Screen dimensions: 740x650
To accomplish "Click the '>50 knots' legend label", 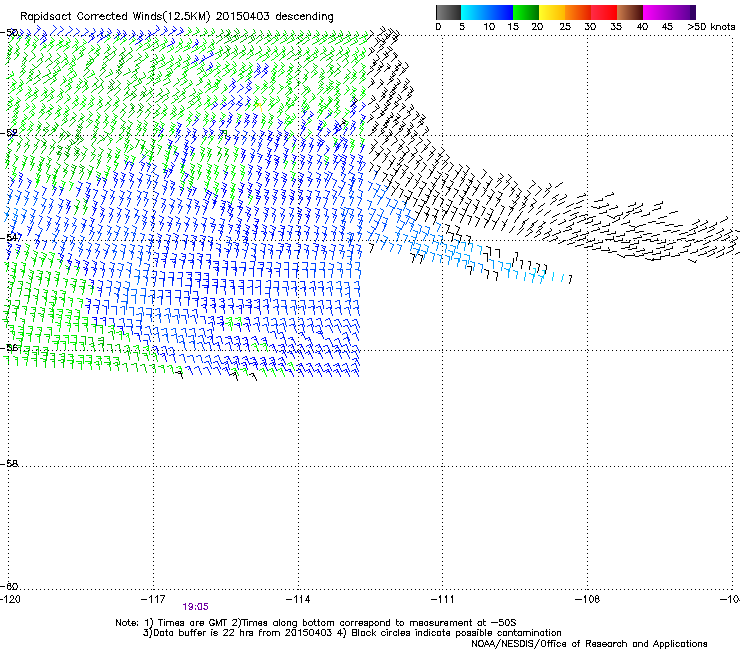I will click(711, 26).
